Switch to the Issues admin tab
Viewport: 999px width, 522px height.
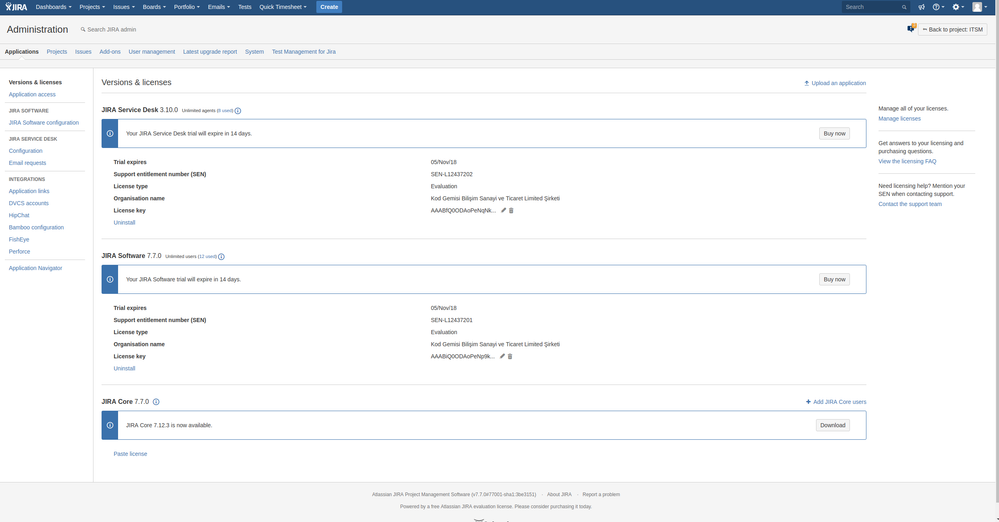[x=83, y=52]
